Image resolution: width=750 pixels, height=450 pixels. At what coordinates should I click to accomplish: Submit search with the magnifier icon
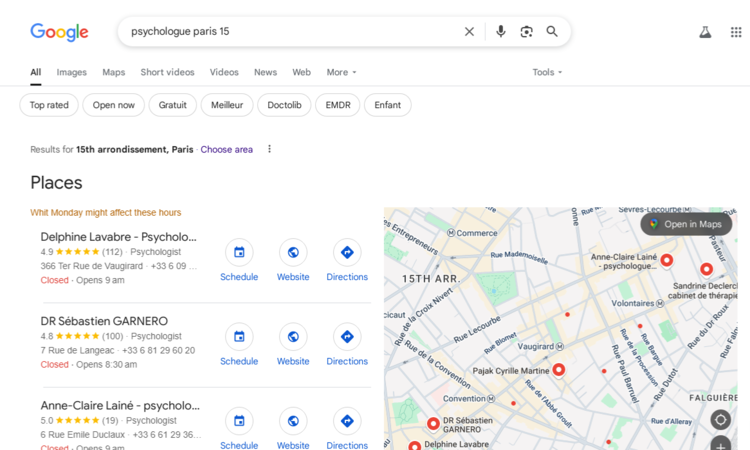552,32
